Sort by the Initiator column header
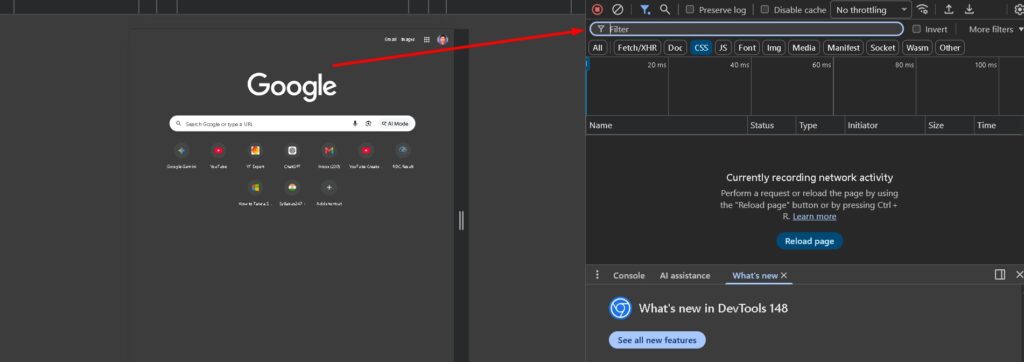The width and height of the screenshot is (1024, 362). pos(885,125)
